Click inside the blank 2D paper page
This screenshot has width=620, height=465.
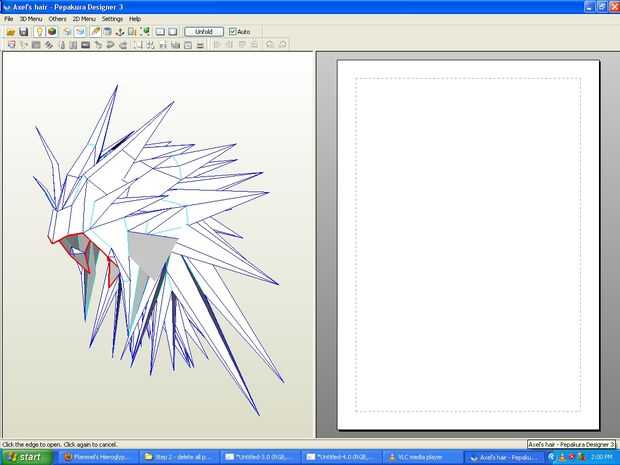(468, 245)
